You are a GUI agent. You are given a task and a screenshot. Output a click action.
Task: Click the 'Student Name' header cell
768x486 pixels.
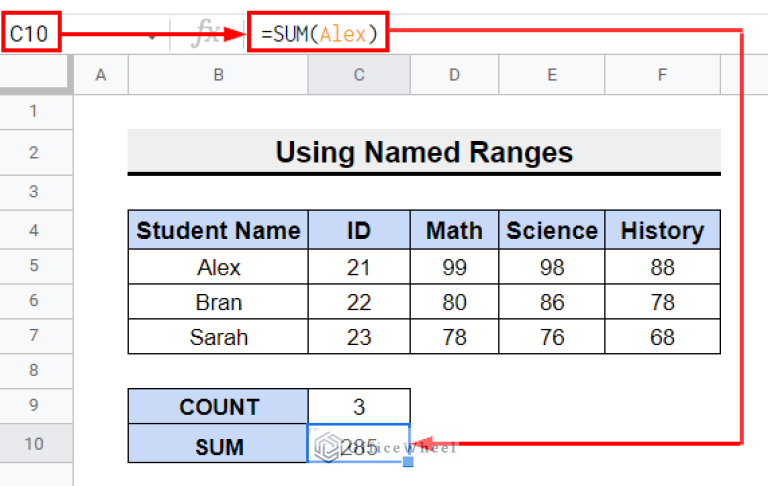click(218, 230)
